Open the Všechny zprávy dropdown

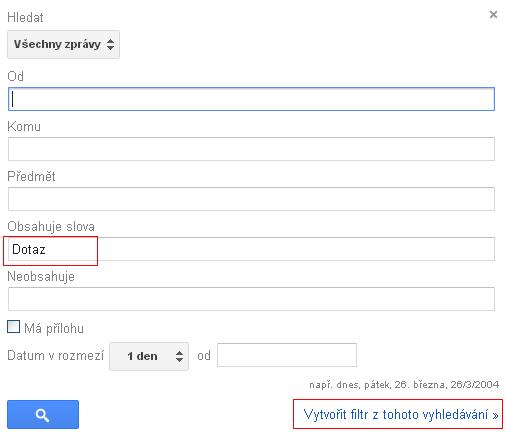click(63, 44)
